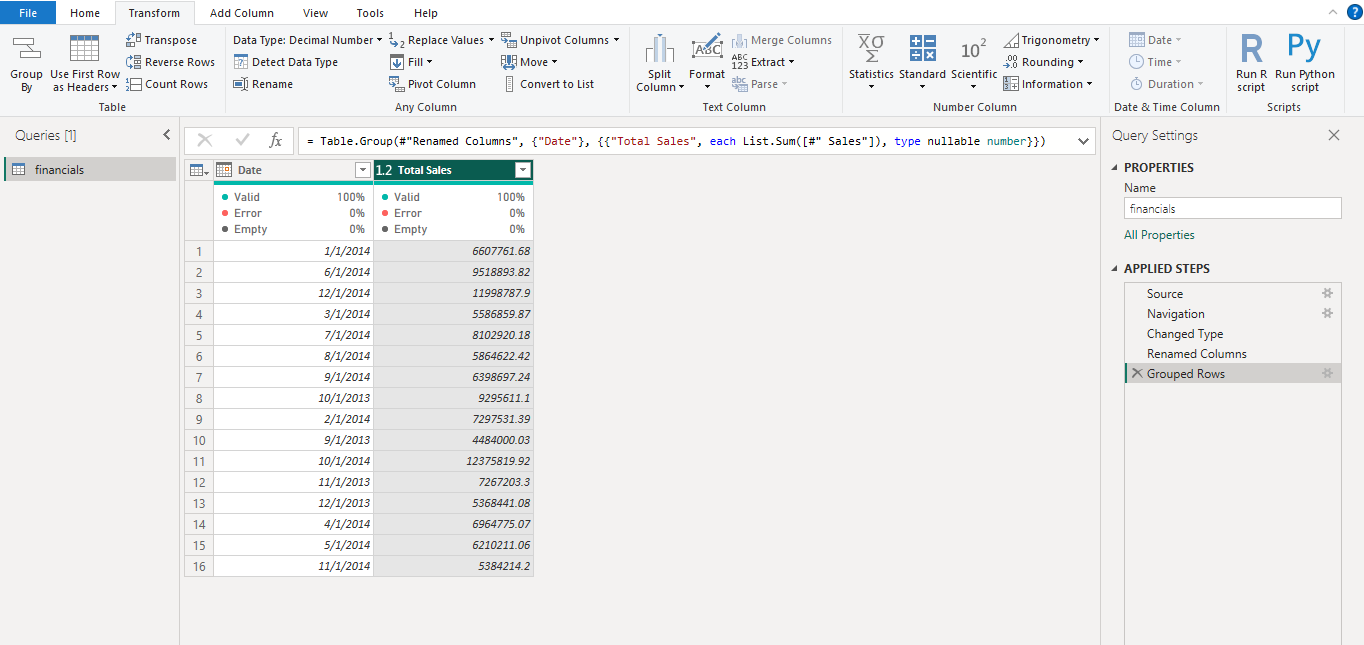
Task: Open the Extract dropdown
Action: tap(763, 62)
